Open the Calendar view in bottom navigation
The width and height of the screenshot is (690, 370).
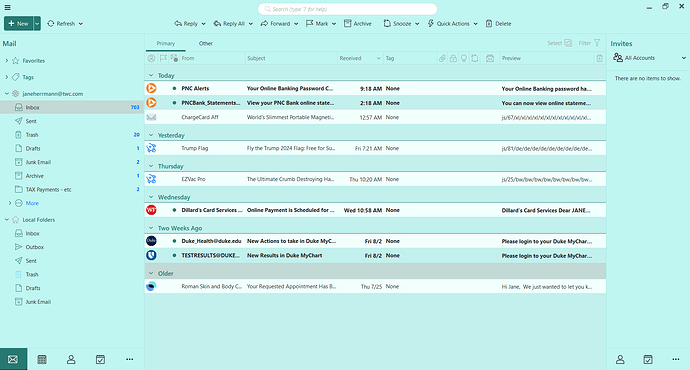coord(42,359)
